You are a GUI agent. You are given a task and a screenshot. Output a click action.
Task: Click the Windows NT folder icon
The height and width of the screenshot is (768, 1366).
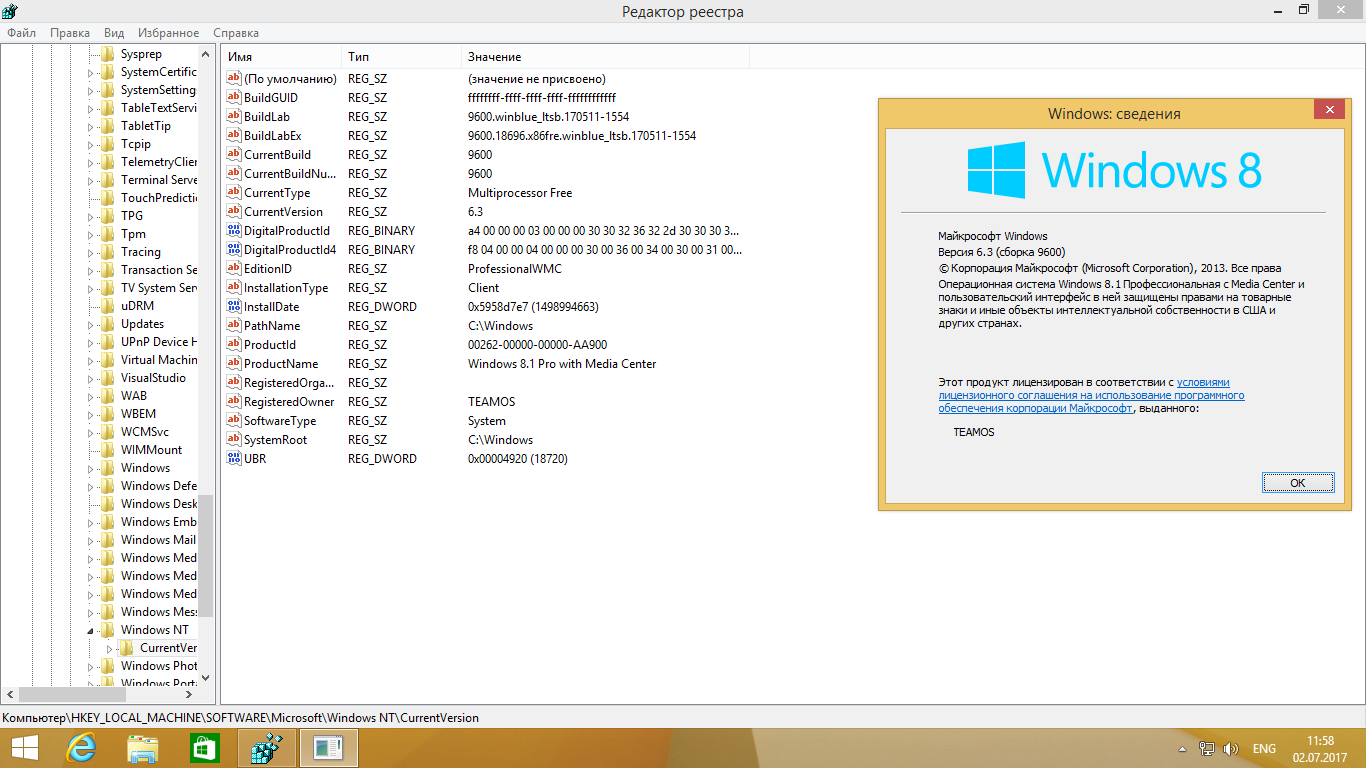[108, 630]
